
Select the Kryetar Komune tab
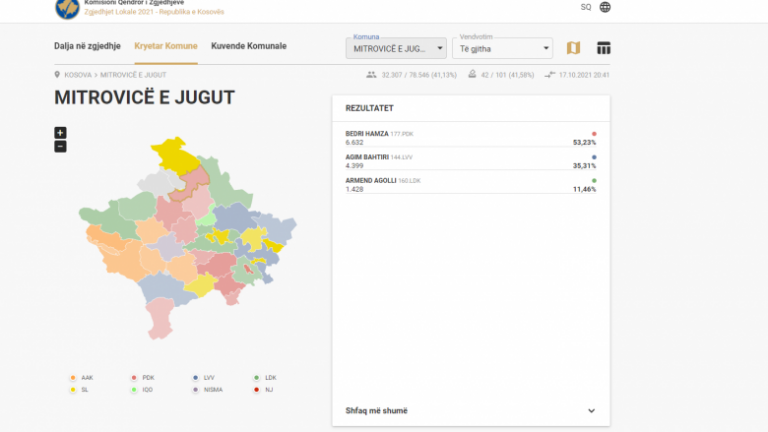pos(166,46)
